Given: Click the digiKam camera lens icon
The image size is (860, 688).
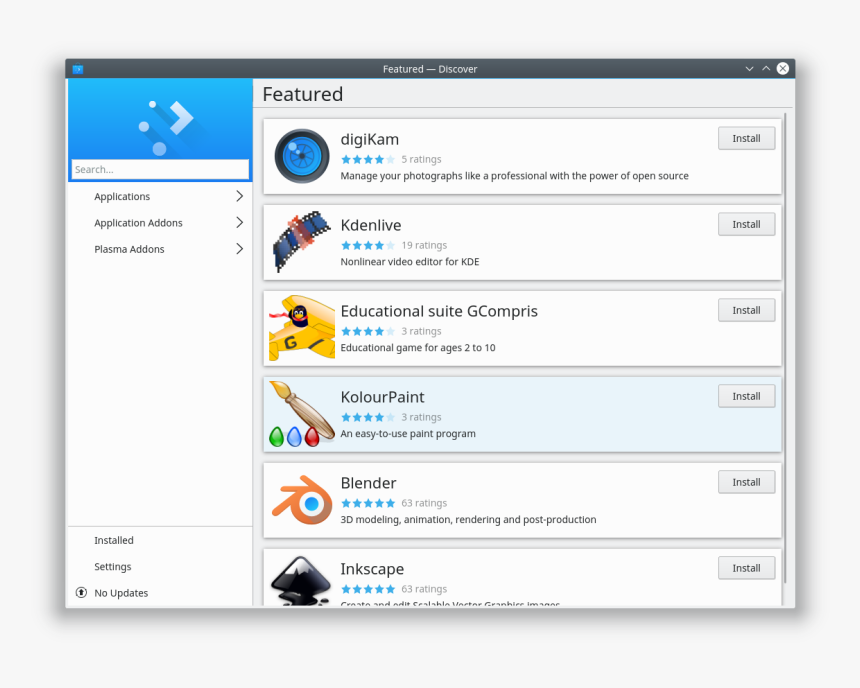Looking at the screenshot, I should pyautogui.click(x=302, y=156).
